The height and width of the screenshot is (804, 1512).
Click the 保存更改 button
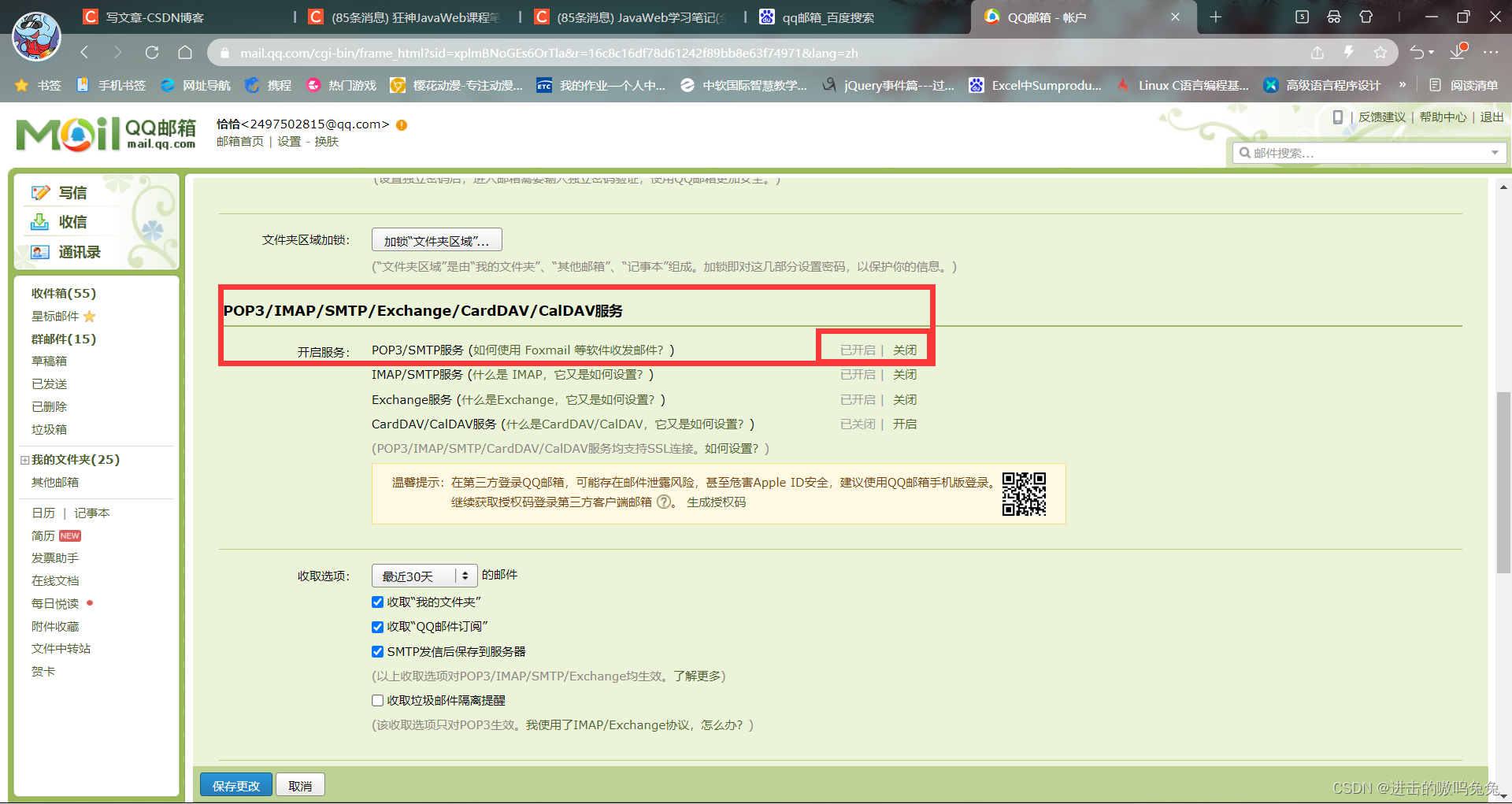[235, 784]
